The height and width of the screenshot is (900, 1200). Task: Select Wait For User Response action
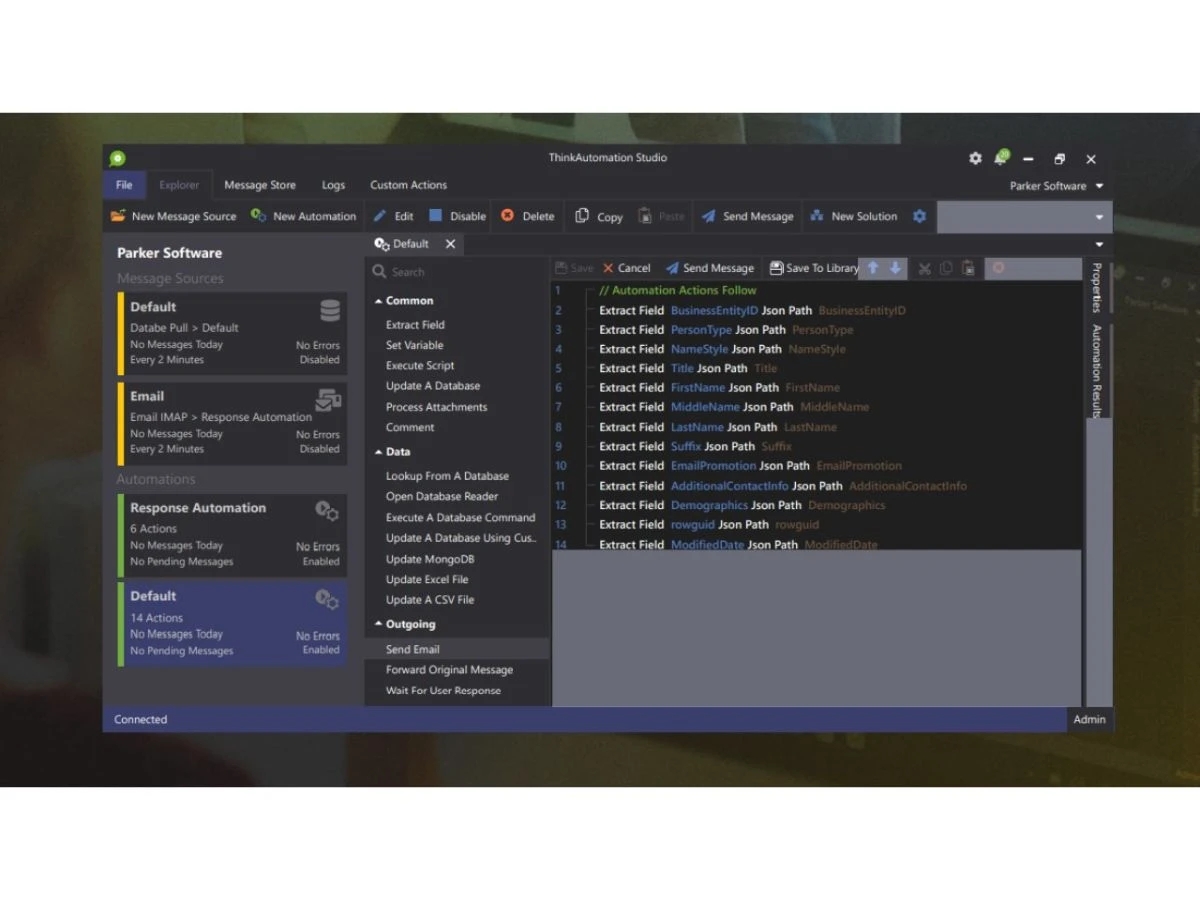(x=443, y=691)
